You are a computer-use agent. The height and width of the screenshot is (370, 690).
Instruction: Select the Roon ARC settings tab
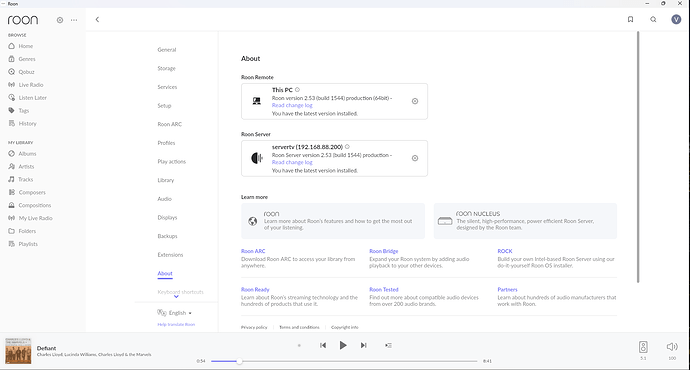click(x=169, y=125)
